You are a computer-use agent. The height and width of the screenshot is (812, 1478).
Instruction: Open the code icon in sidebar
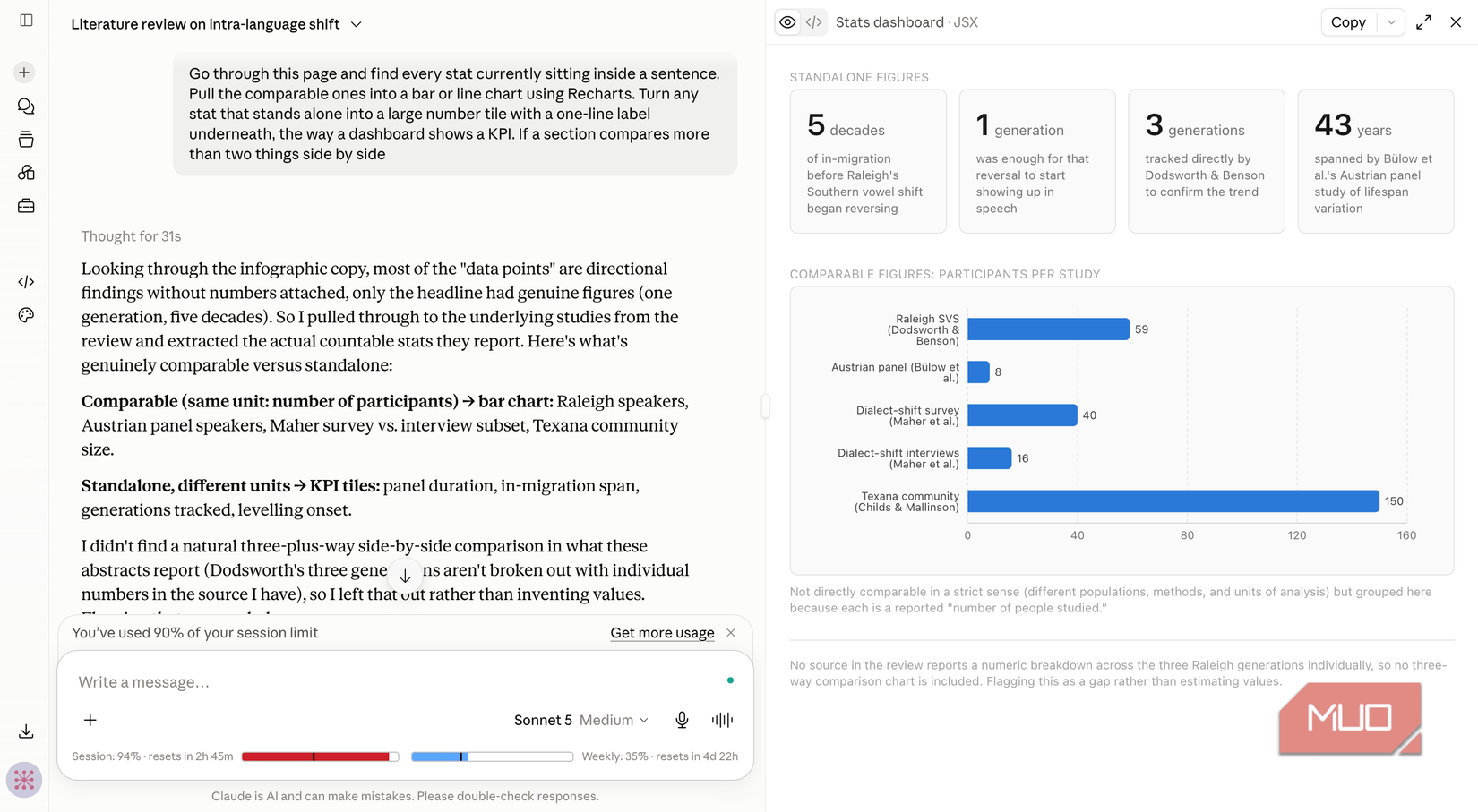pos(26,282)
